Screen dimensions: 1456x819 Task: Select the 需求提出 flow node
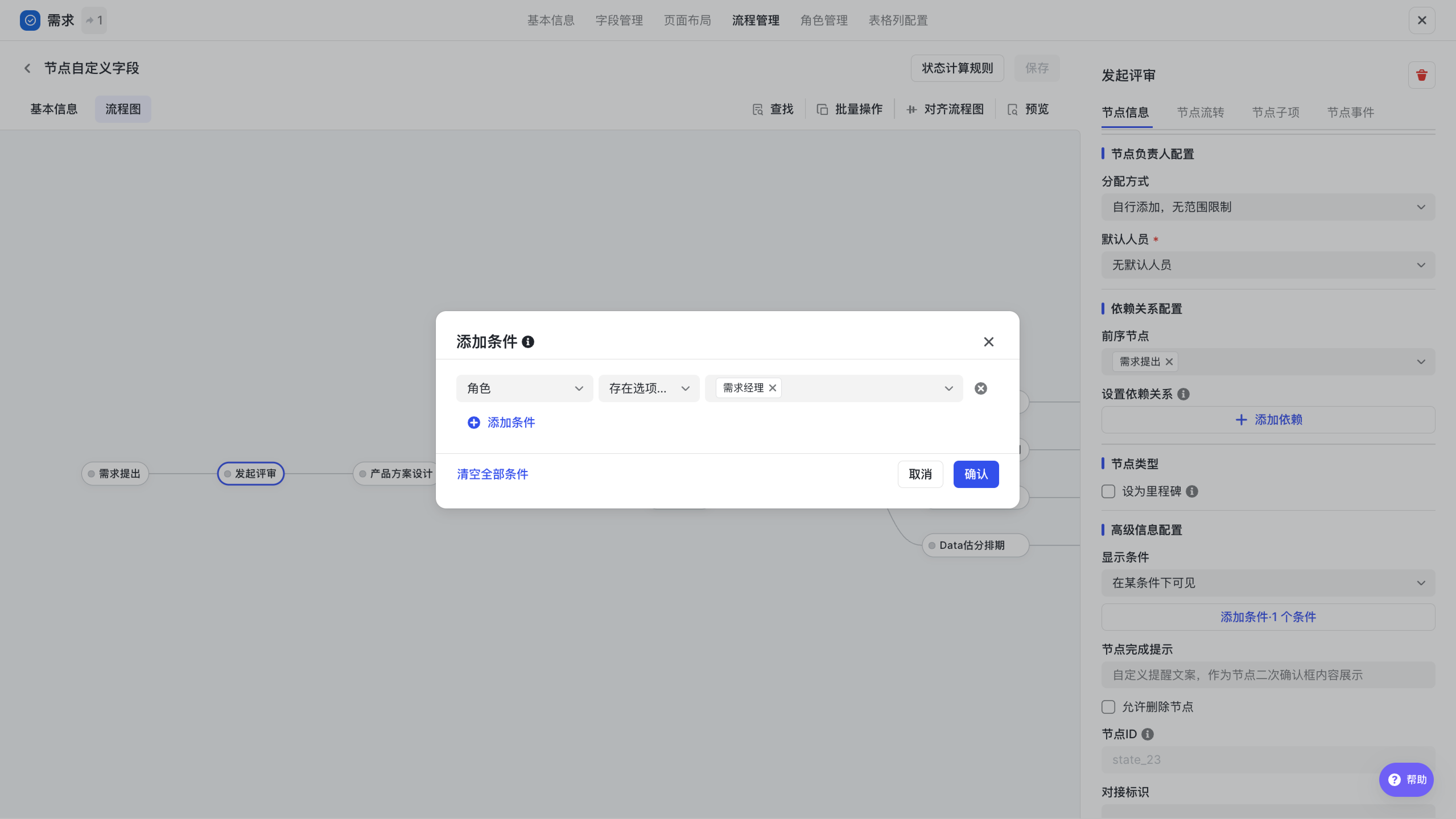115,474
